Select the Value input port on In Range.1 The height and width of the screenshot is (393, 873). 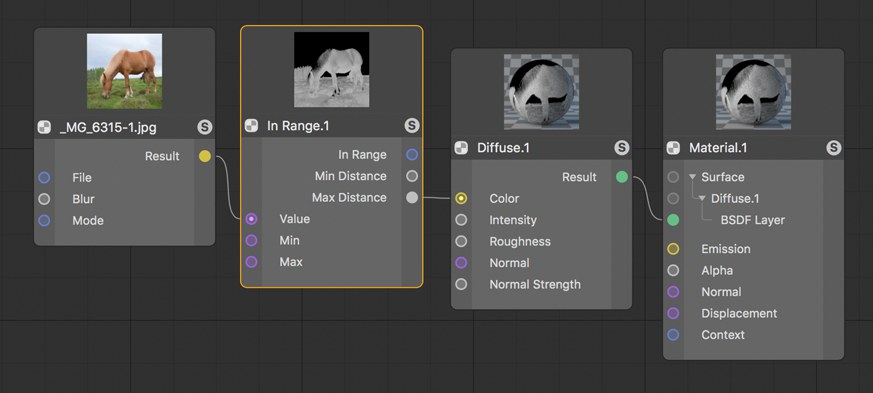[x=251, y=219]
